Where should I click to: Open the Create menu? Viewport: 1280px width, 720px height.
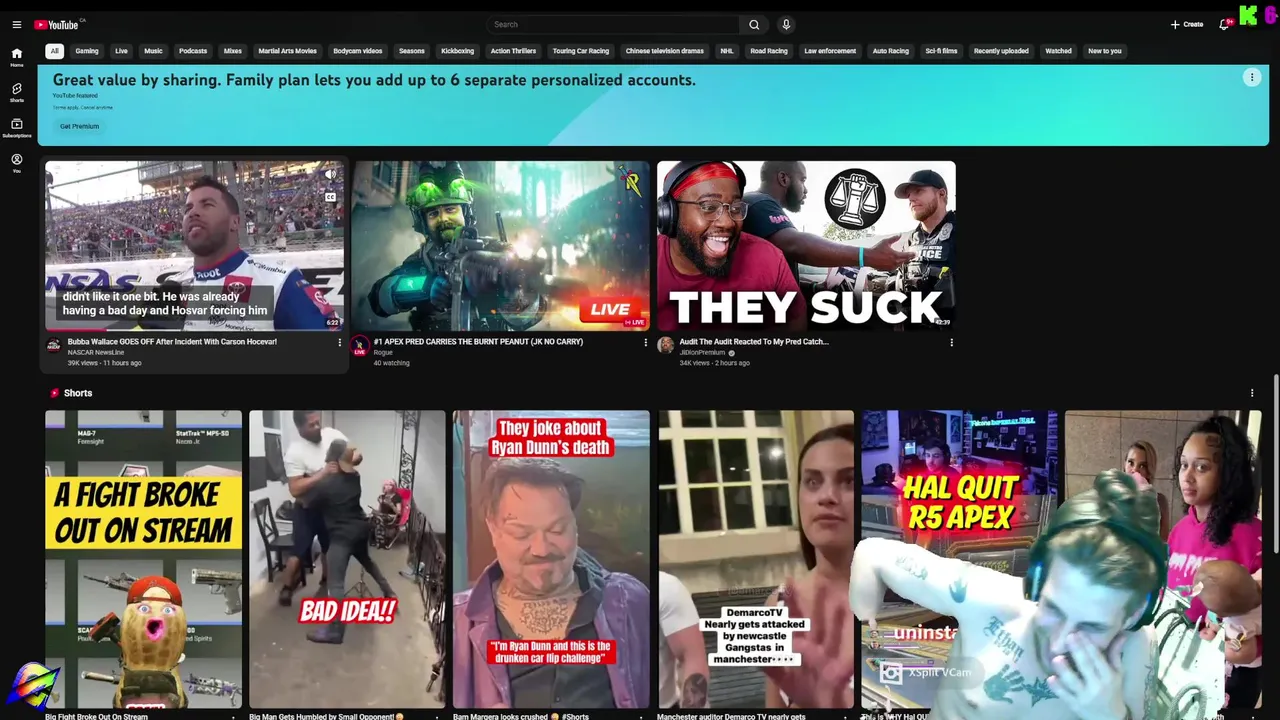click(1187, 25)
